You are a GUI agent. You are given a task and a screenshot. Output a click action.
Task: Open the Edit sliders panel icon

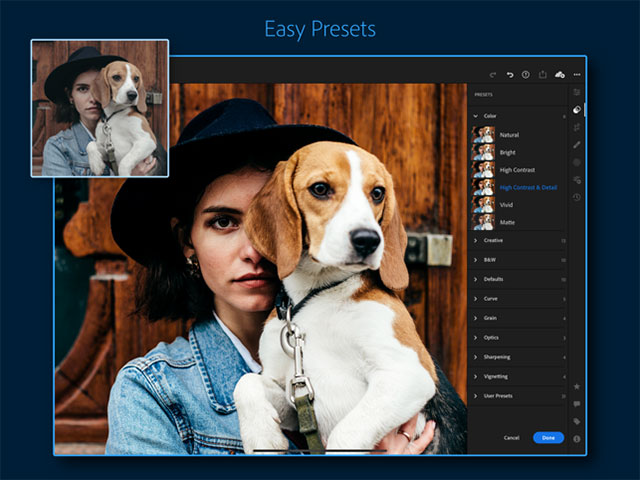tap(577, 92)
